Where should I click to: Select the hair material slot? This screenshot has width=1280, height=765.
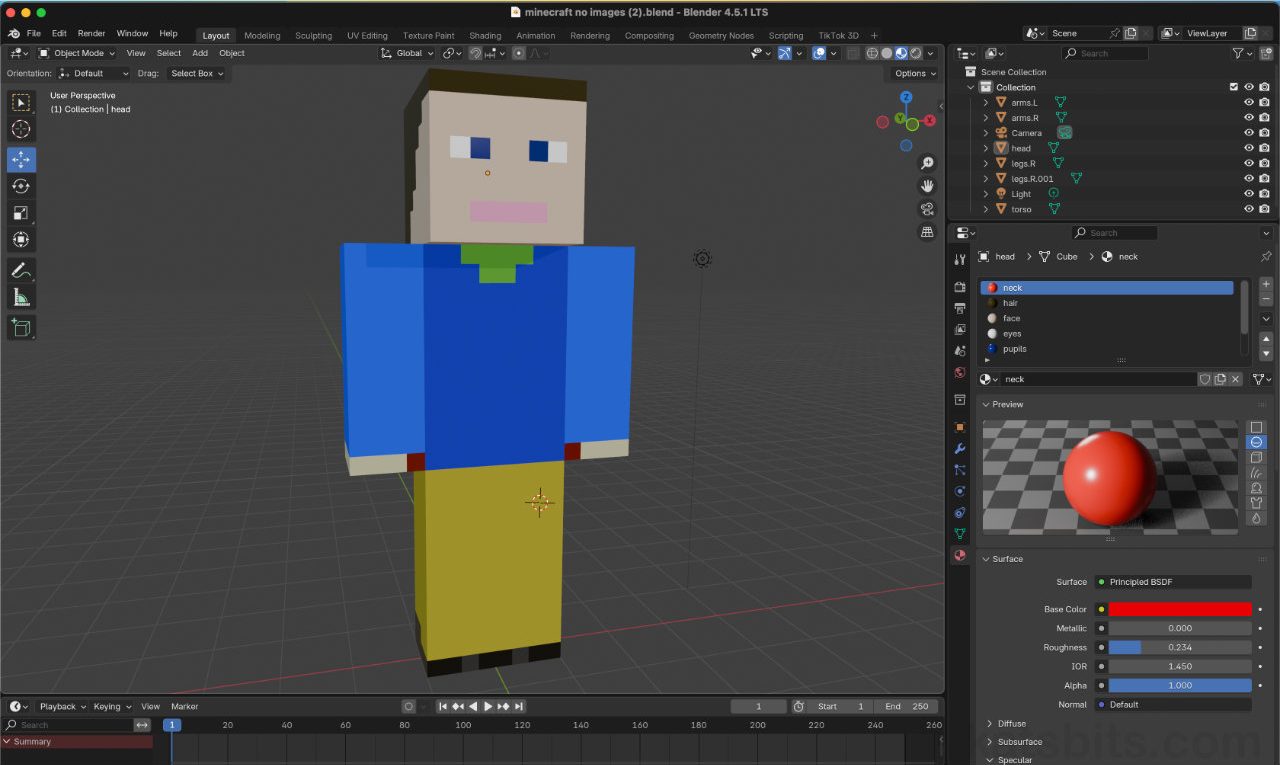coord(1011,303)
